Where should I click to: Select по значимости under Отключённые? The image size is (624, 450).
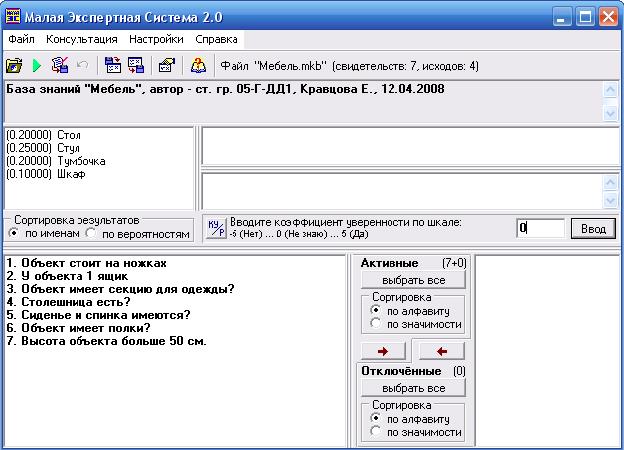[416, 432]
